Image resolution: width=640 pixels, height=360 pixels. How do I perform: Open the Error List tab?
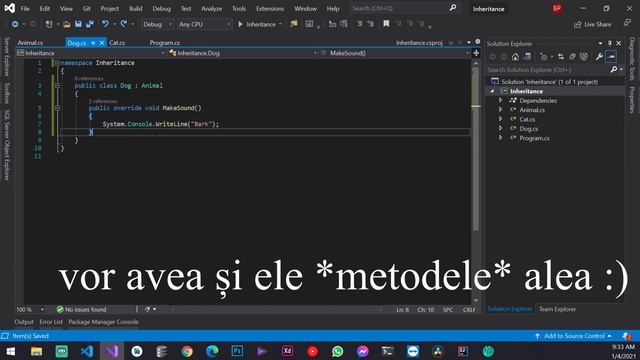click(51, 322)
